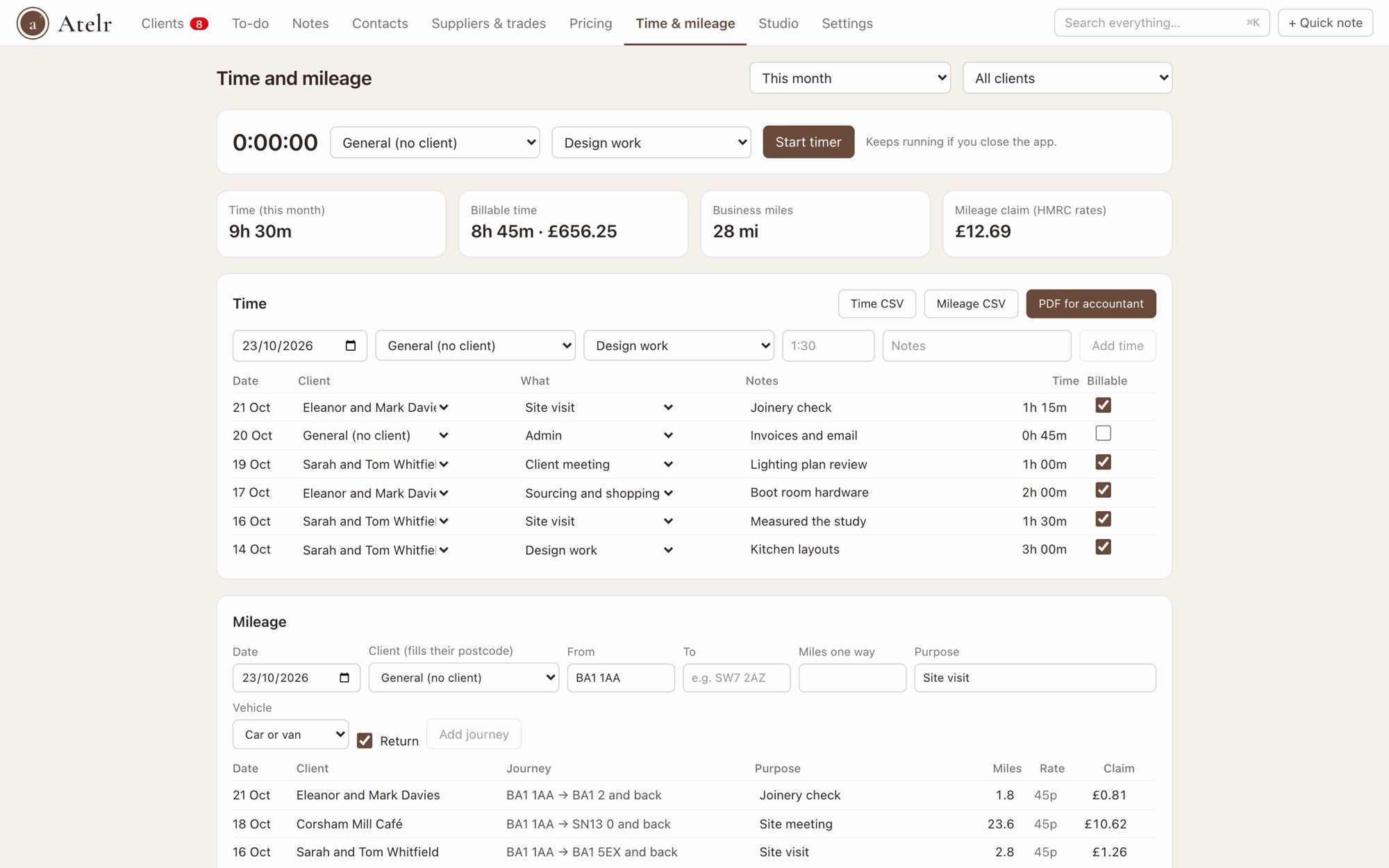Screen dimensions: 1389x868
Task: Mark Invoices and email entry as billable
Action: [1103, 433]
